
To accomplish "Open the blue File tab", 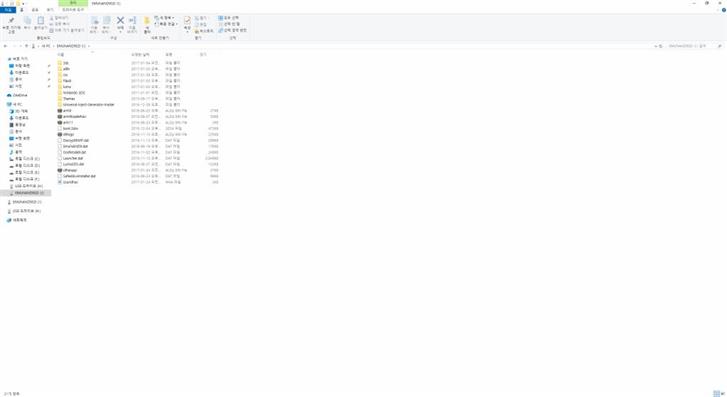I will click(8, 10).
